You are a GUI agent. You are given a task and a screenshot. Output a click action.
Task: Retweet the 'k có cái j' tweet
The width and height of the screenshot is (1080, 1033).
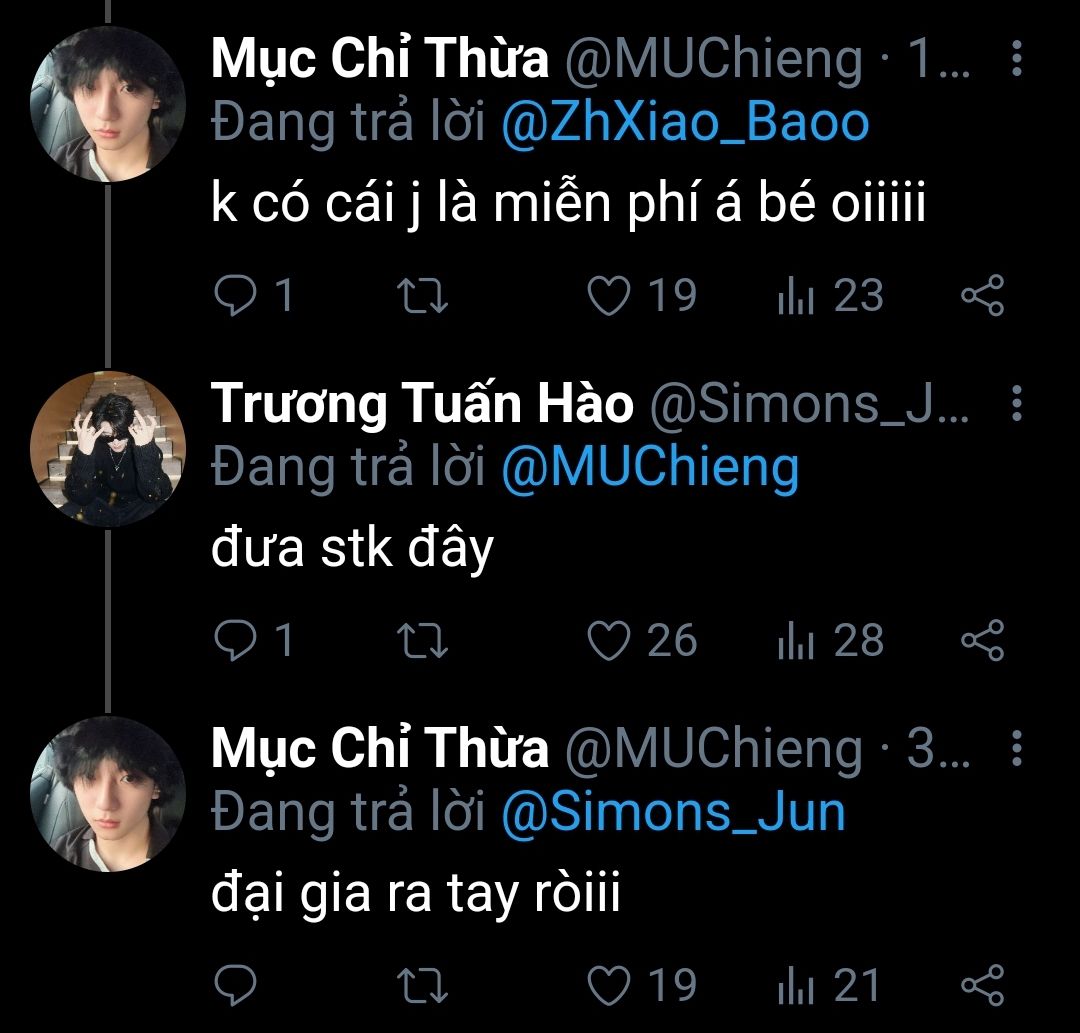point(424,296)
